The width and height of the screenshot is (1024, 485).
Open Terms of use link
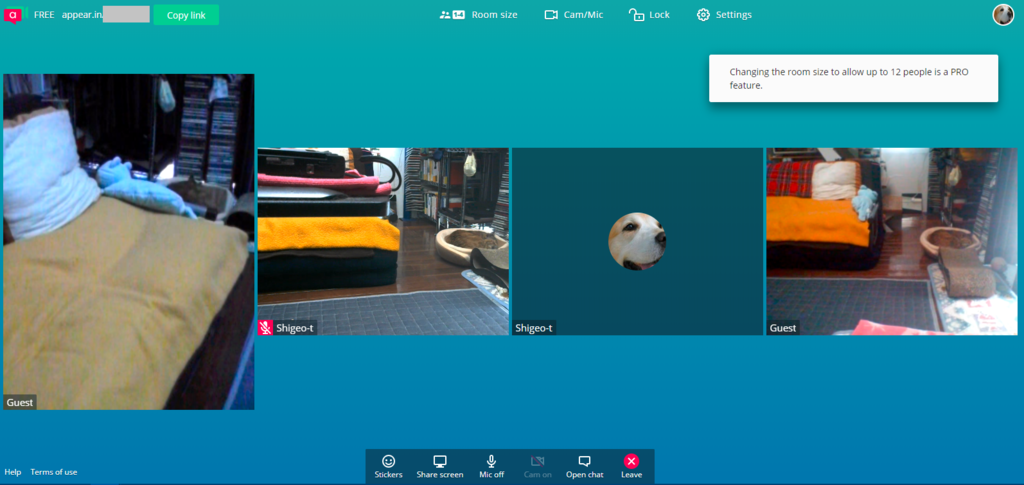click(54, 472)
